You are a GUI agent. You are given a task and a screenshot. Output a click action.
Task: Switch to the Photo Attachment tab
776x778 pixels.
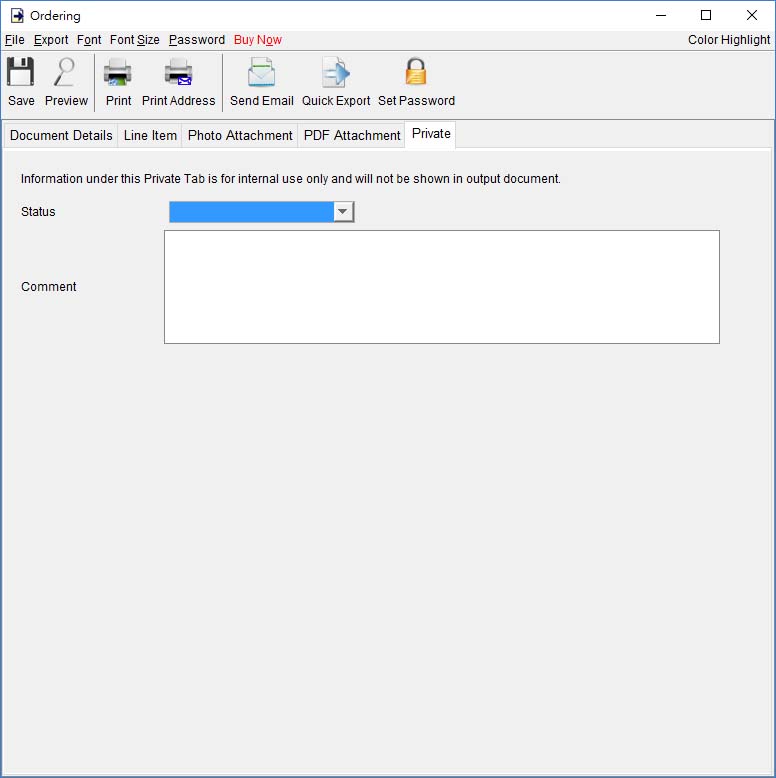coord(240,135)
